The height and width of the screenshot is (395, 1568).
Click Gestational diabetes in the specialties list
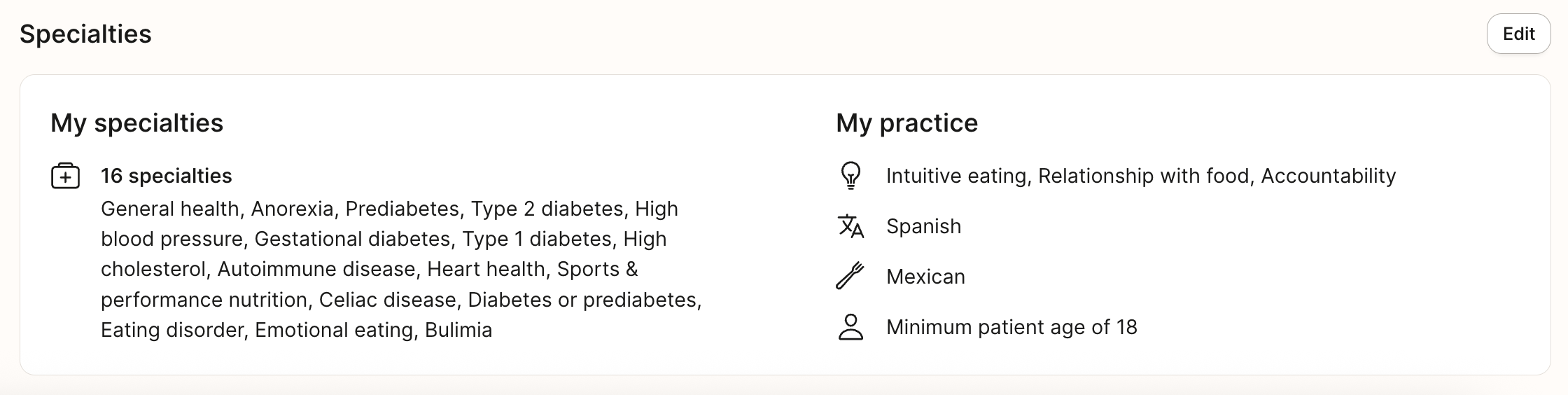352,239
